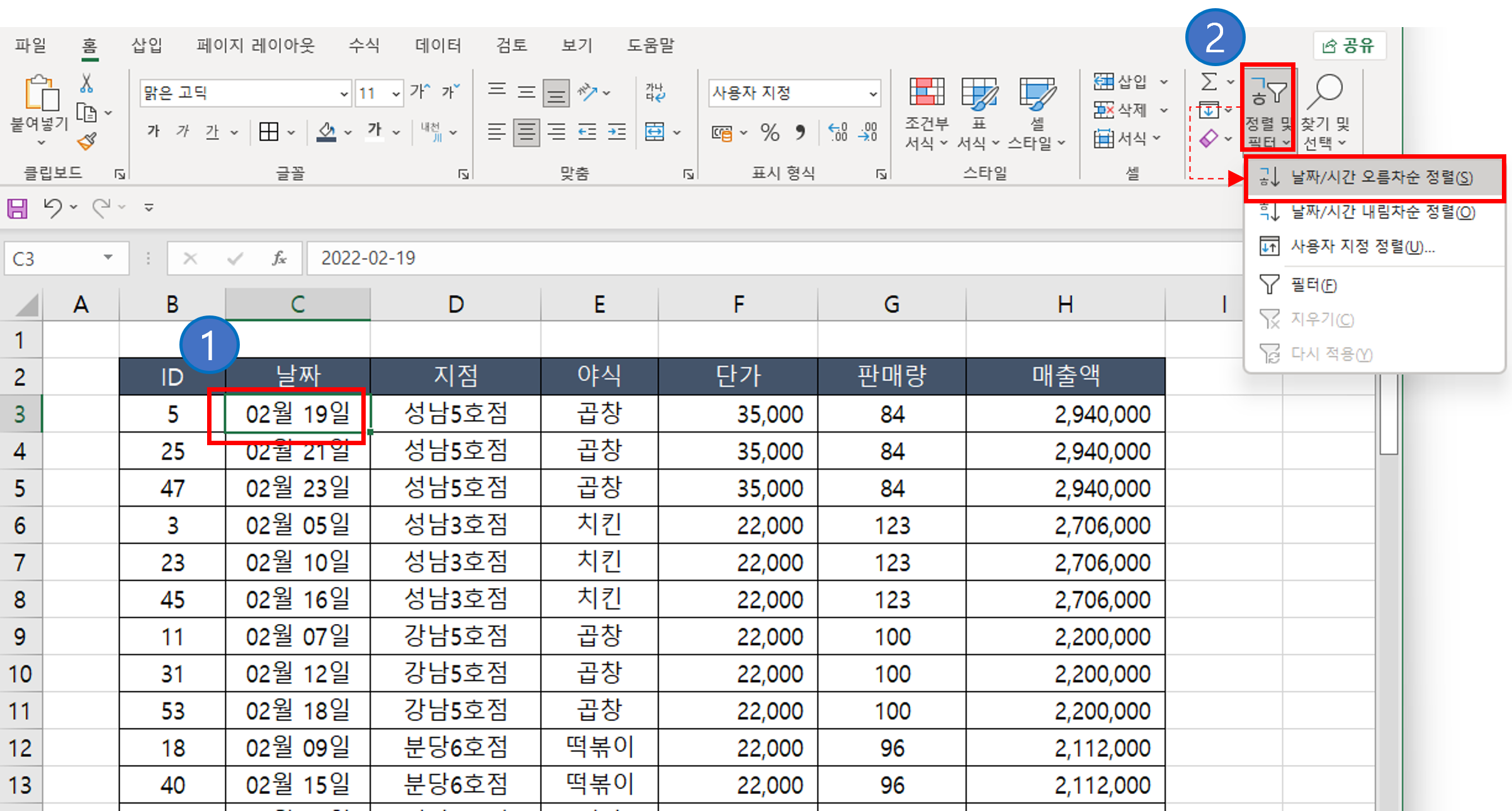Toggle underline on the selection

(x=212, y=132)
